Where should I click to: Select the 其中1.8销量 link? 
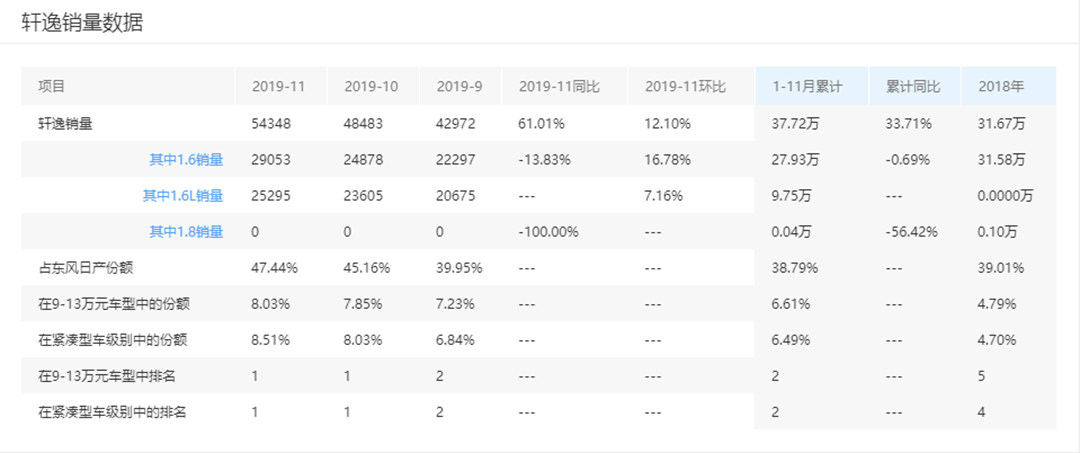click(186, 231)
